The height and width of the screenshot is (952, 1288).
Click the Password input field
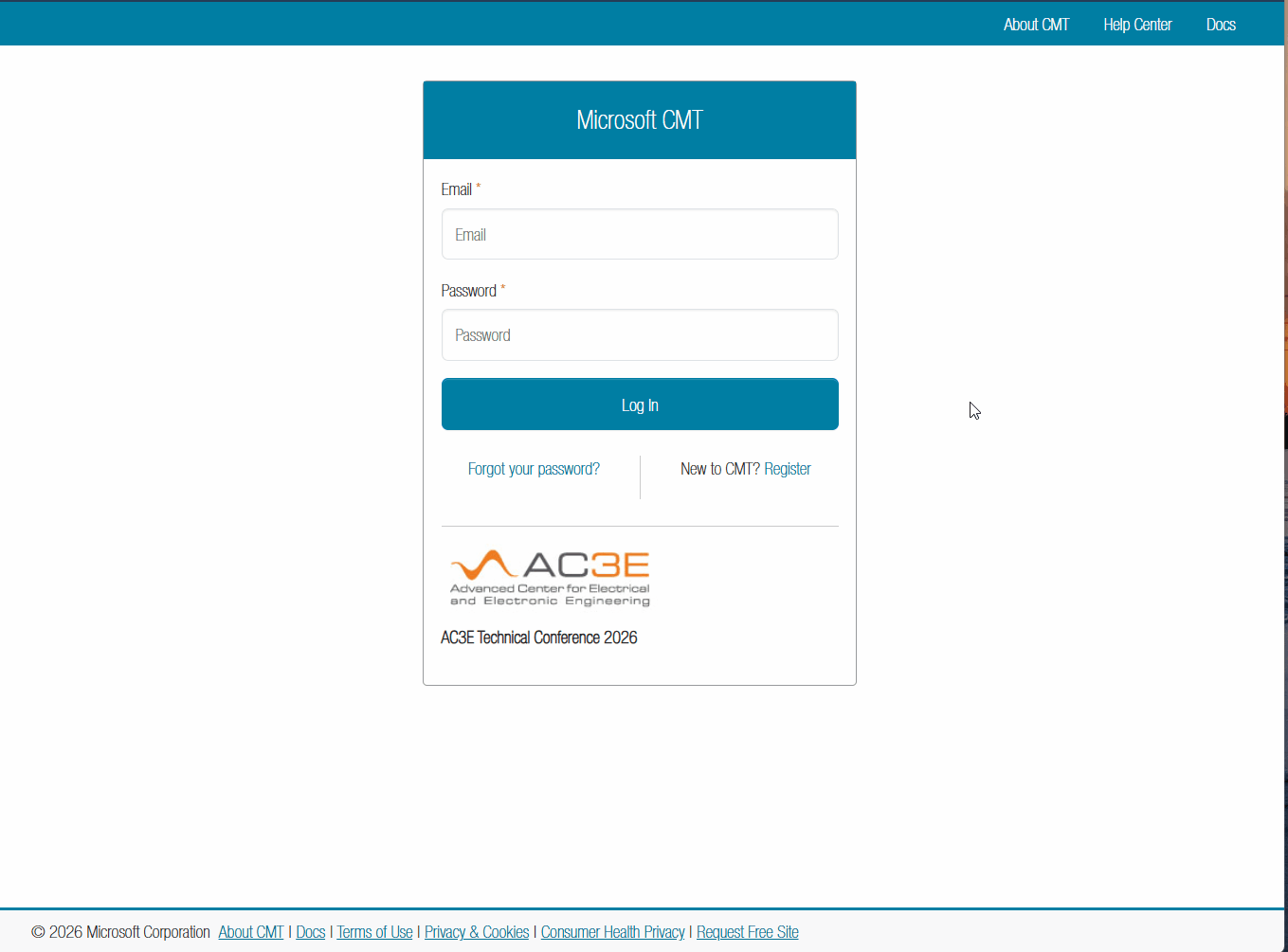pyautogui.click(x=640, y=334)
